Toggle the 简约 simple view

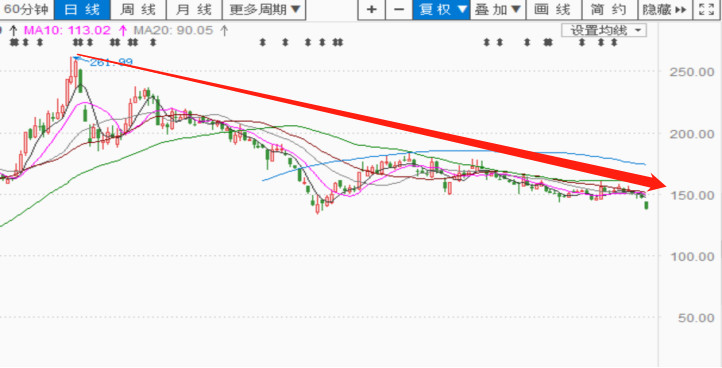tap(610, 9)
